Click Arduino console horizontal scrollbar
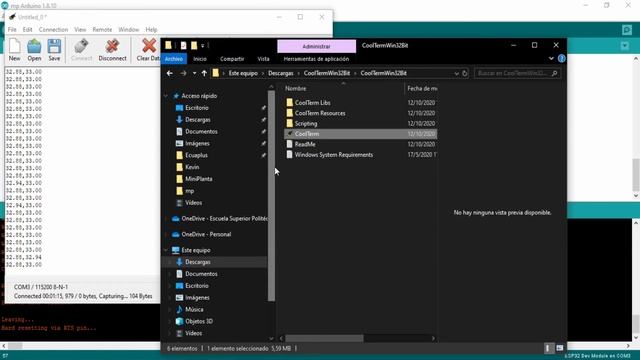The width and height of the screenshot is (640, 360). click(15, 346)
